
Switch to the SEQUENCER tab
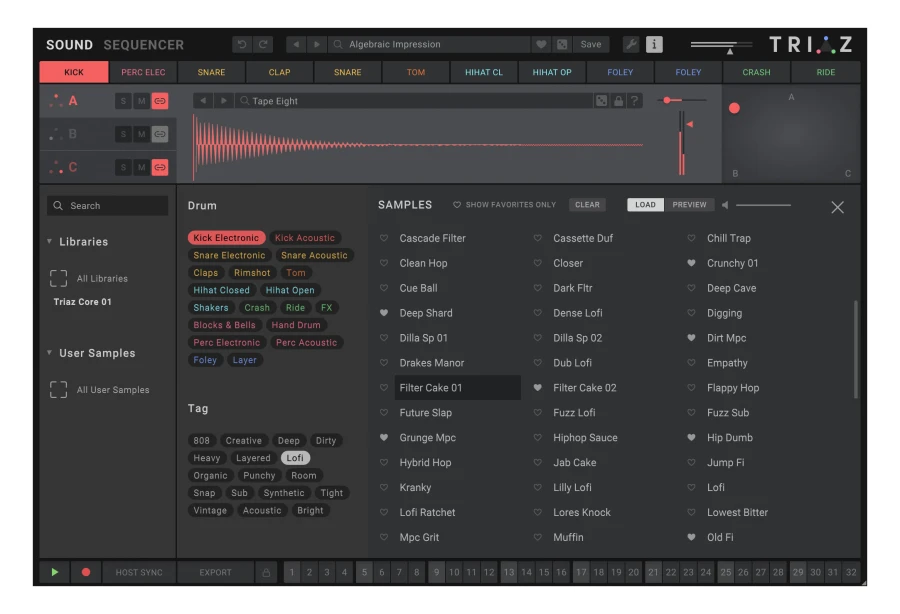pyautogui.click(x=143, y=45)
